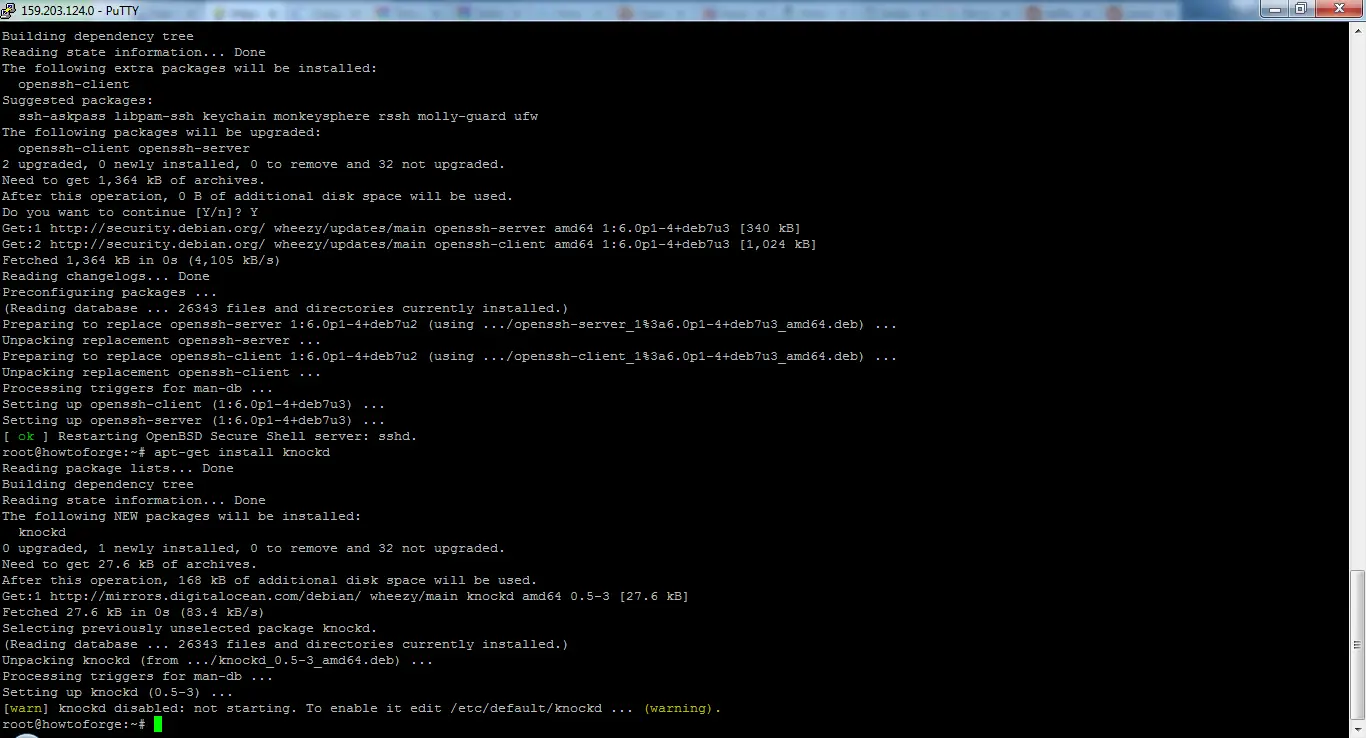Click 'Need to get 1,364 kB of archives' line
The image size is (1366, 738).
pos(134,180)
